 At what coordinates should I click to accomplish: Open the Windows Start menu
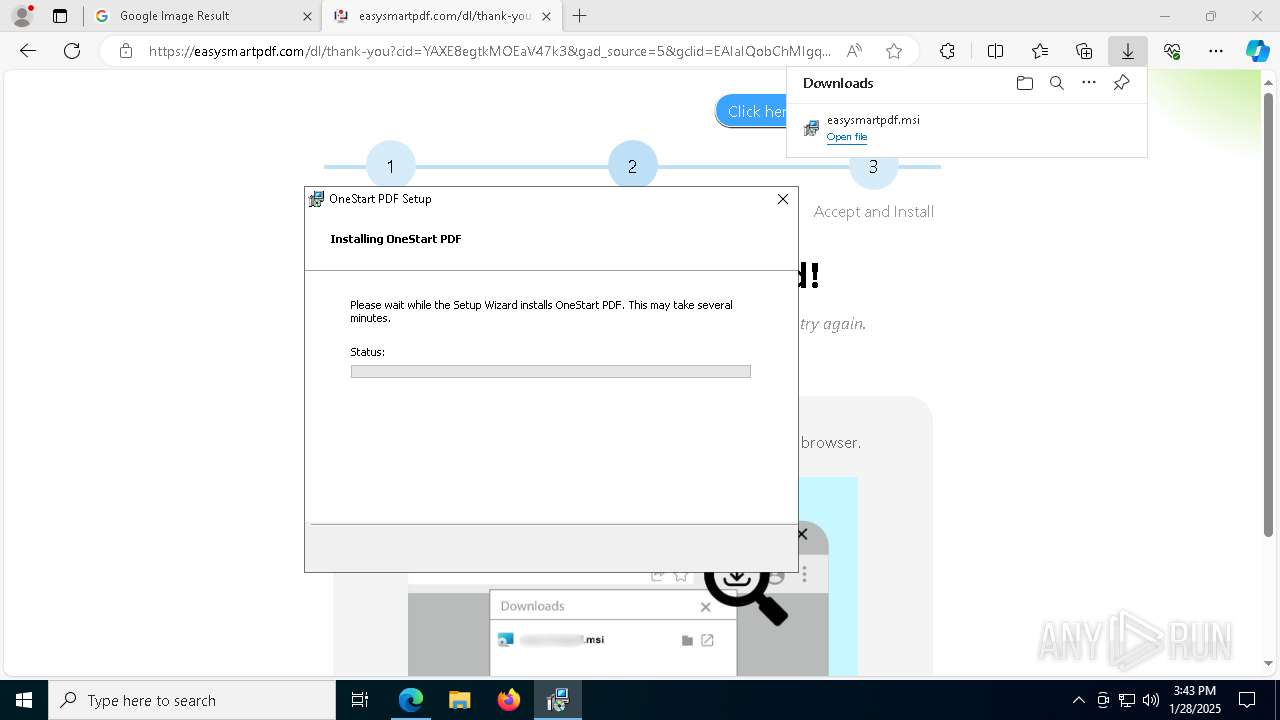(24, 700)
